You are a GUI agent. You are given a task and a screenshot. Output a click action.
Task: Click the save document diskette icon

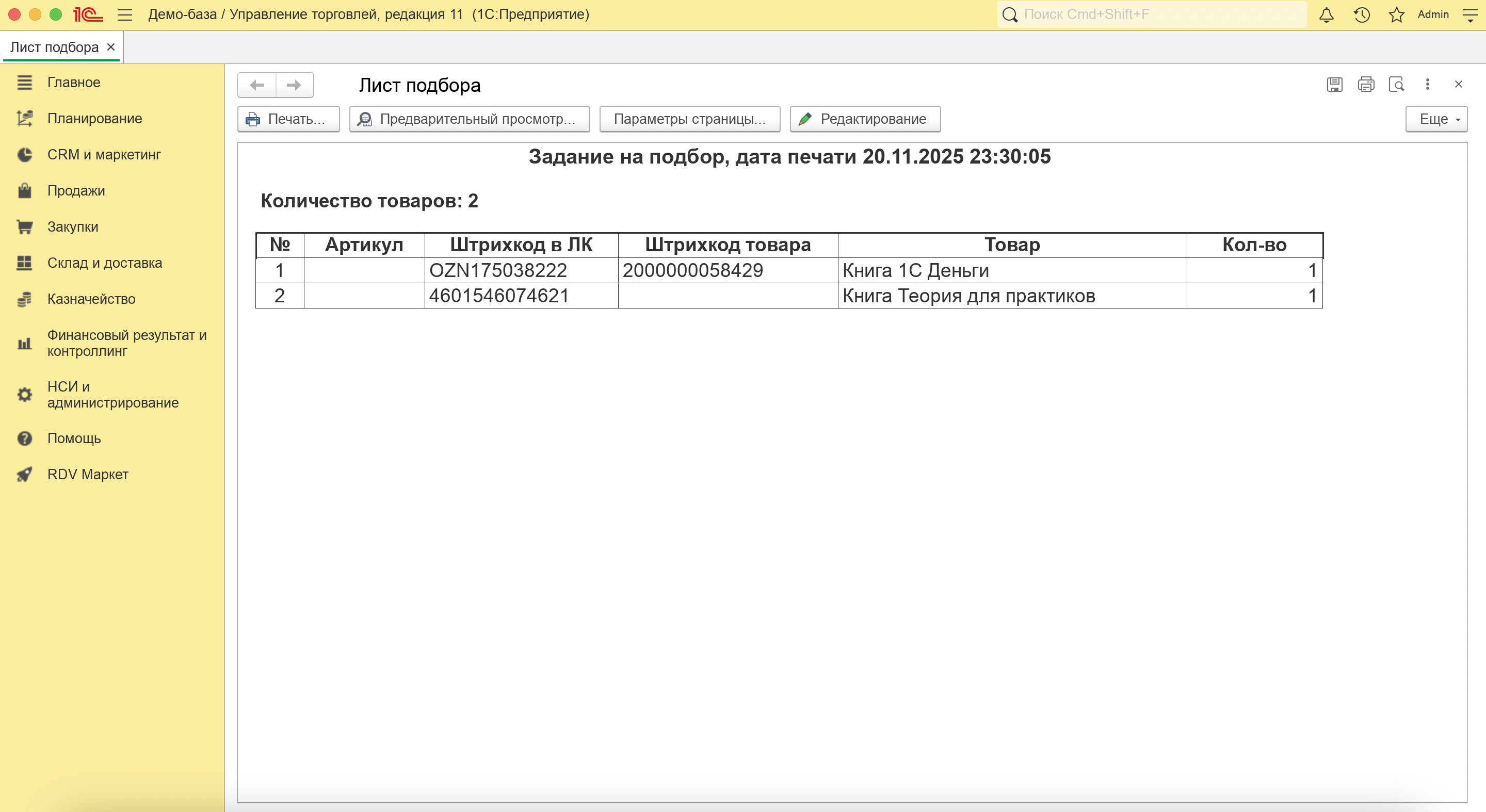point(1334,85)
